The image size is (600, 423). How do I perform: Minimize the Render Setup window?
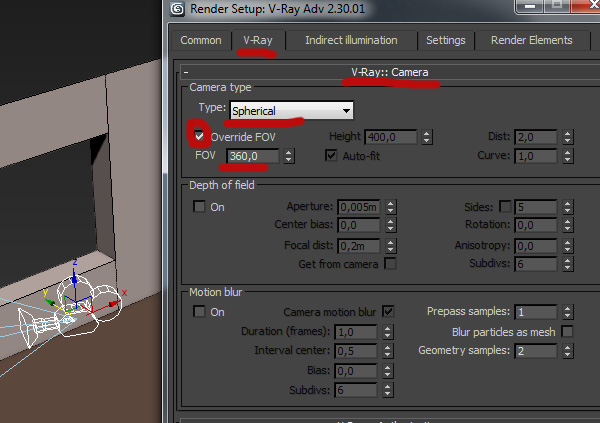(530, 7)
